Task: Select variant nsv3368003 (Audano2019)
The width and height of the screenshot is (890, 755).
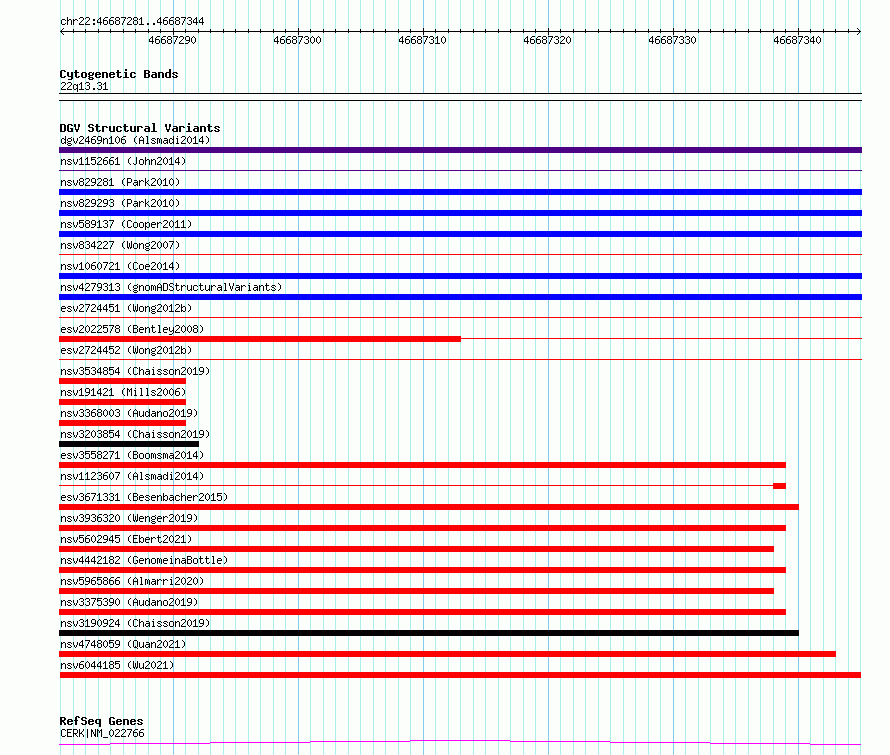Action: point(129,413)
